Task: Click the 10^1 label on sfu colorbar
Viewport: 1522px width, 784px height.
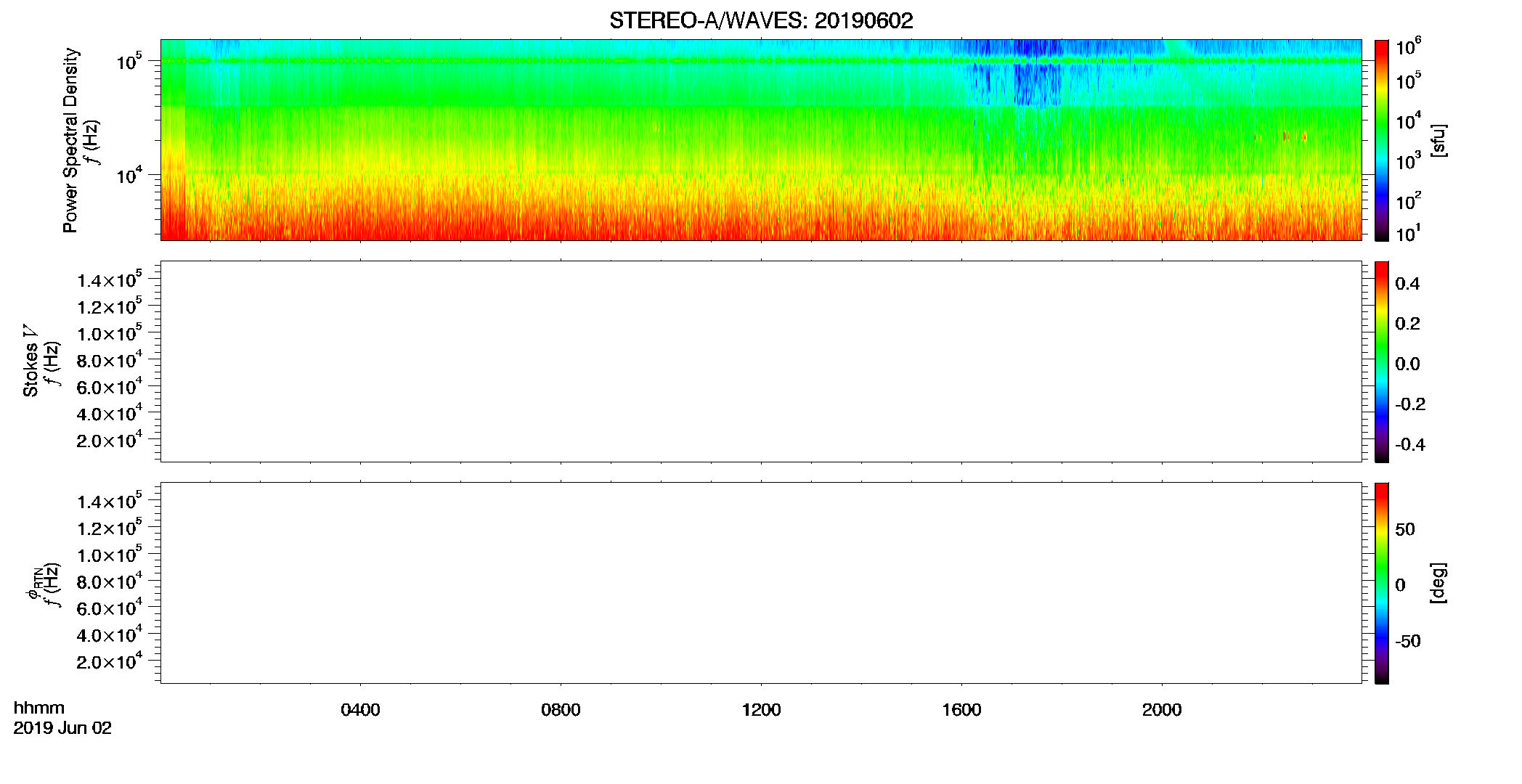Action: [x=1408, y=234]
